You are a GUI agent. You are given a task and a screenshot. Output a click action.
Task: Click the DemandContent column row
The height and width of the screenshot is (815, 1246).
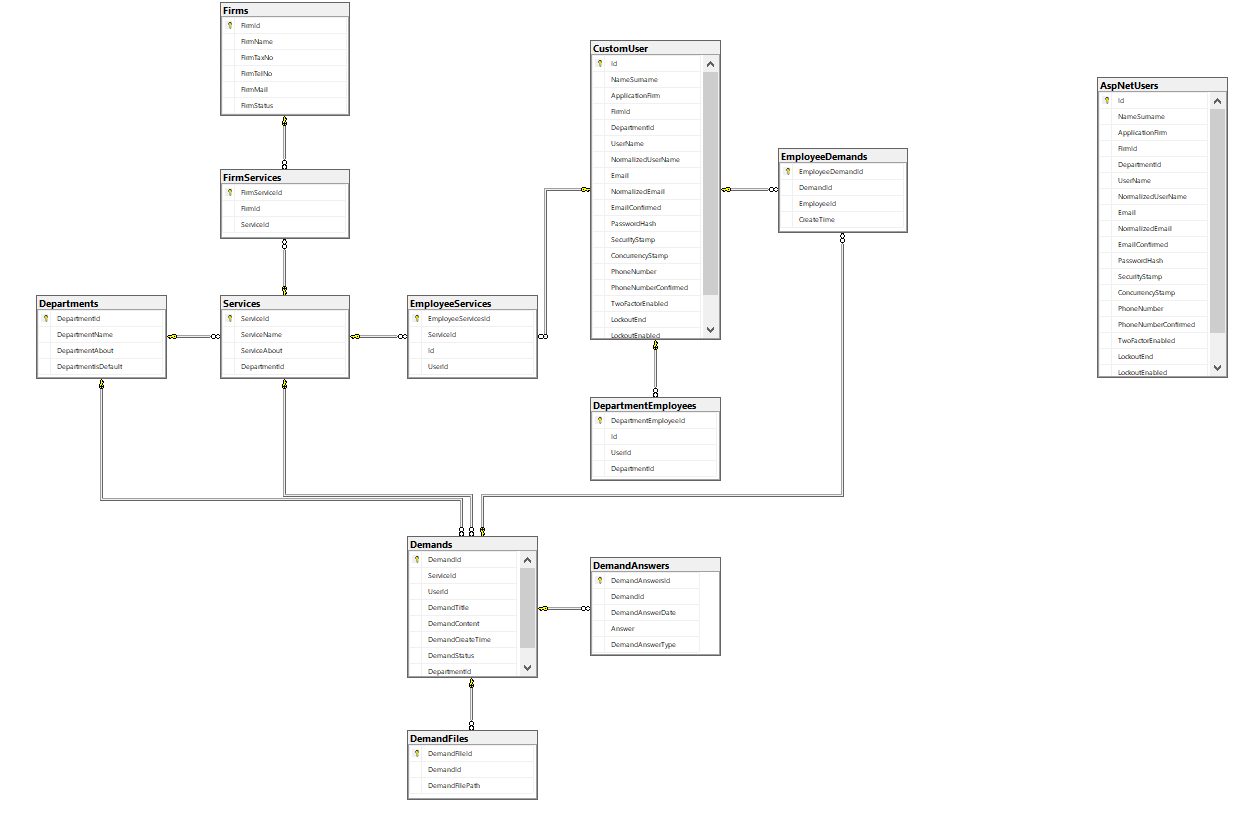click(464, 624)
